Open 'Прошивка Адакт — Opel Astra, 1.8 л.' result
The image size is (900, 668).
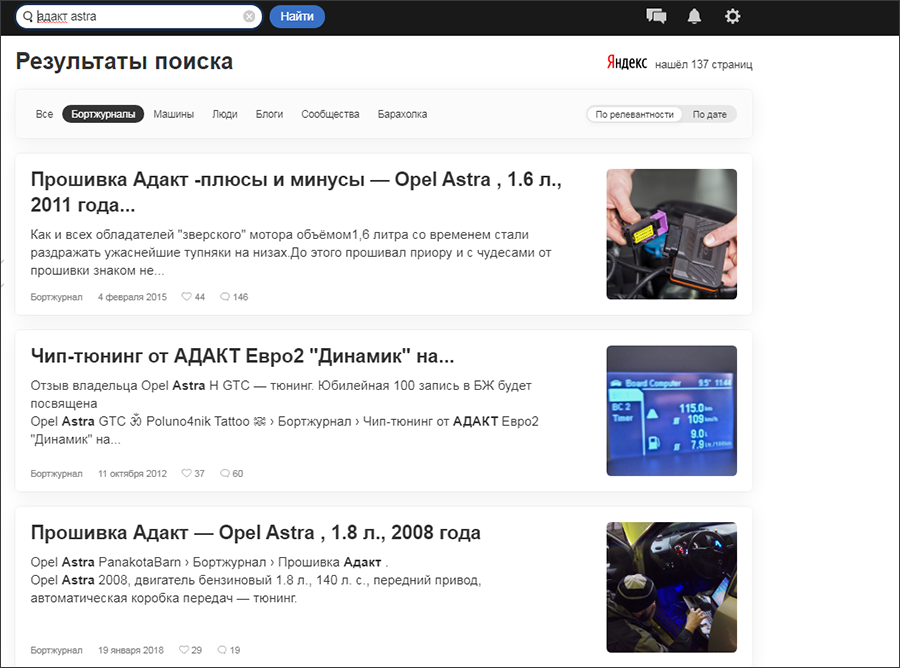click(x=255, y=533)
